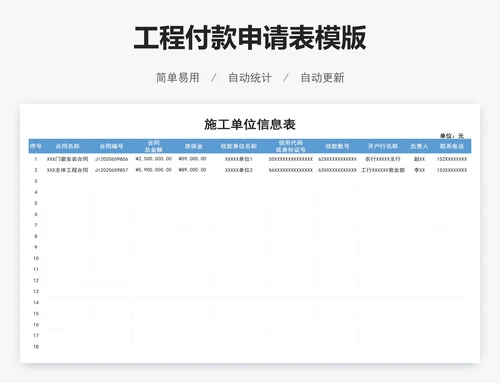Viewport: 500px width, 383px height.
Task: Click sequence number 15 cell
Action: 36,314
